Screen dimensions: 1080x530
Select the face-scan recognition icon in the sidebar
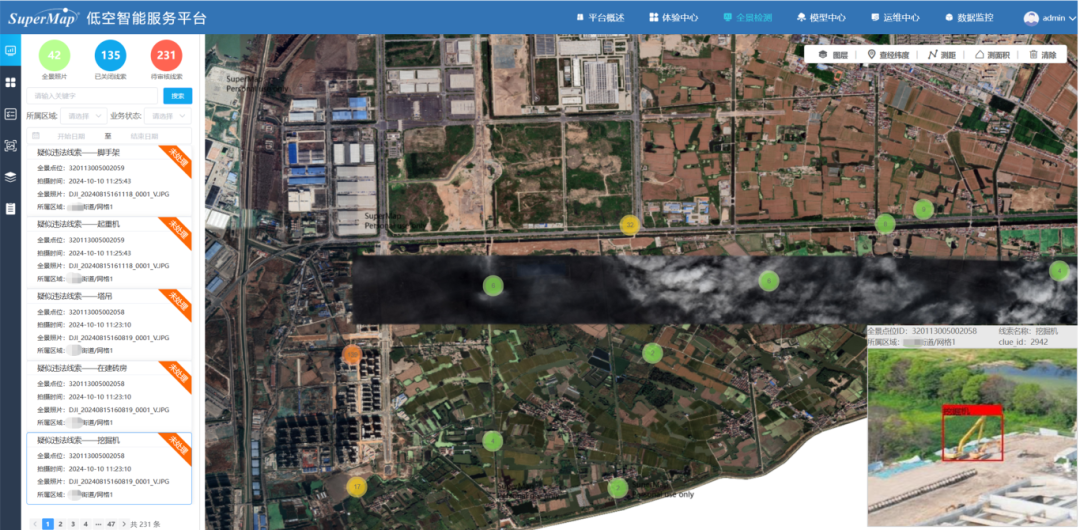(x=10, y=145)
